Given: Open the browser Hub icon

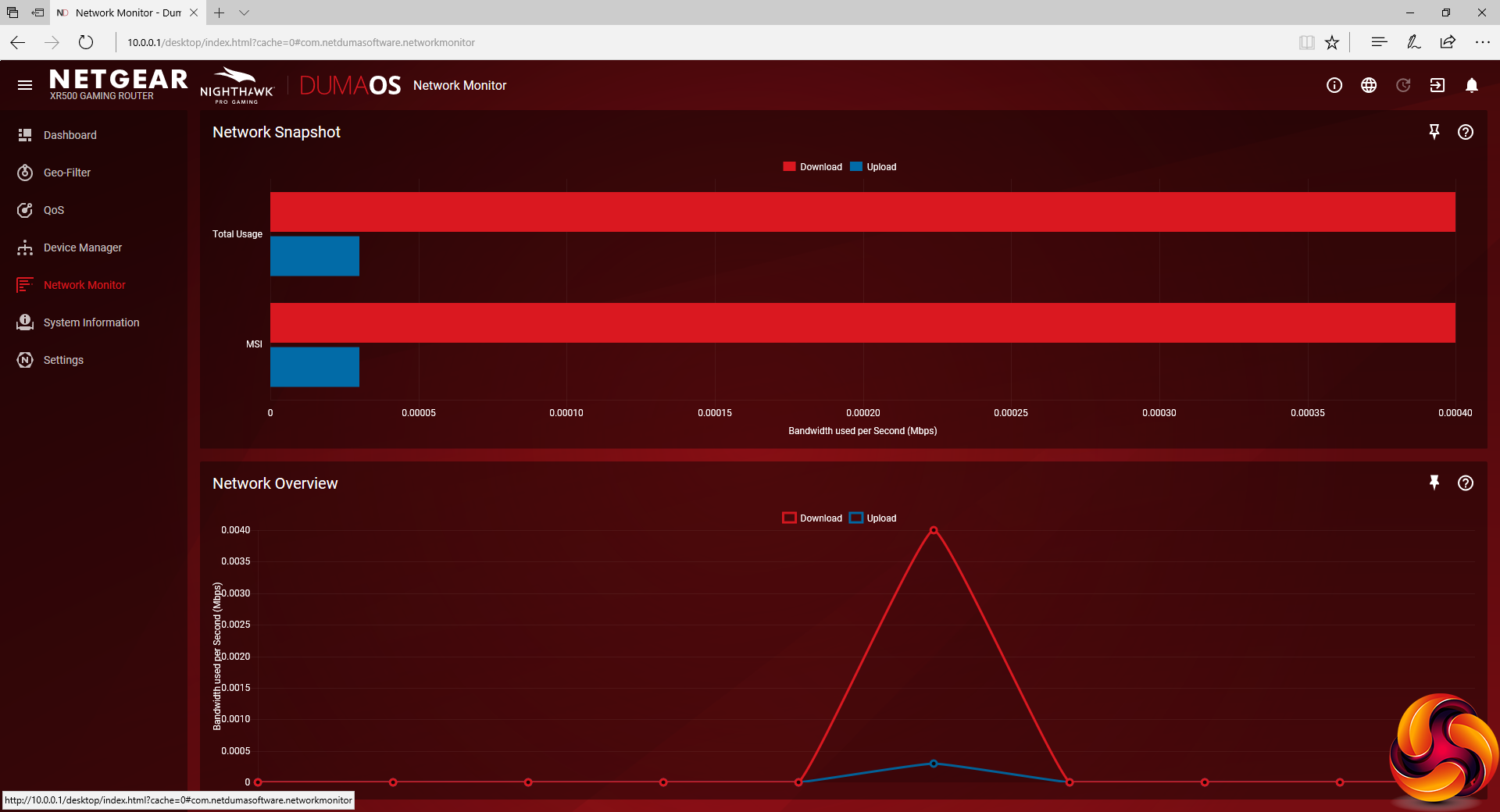Looking at the screenshot, I should 1379,42.
